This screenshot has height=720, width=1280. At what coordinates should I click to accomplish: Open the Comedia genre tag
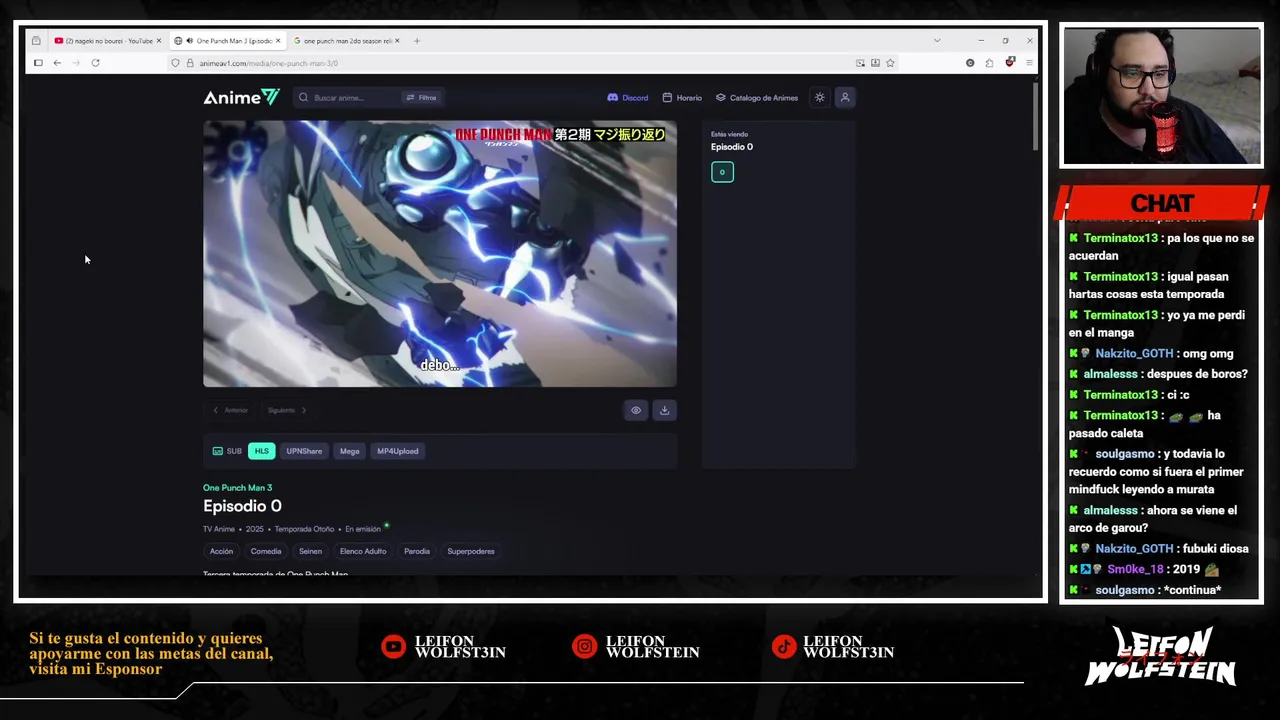click(x=266, y=551)
